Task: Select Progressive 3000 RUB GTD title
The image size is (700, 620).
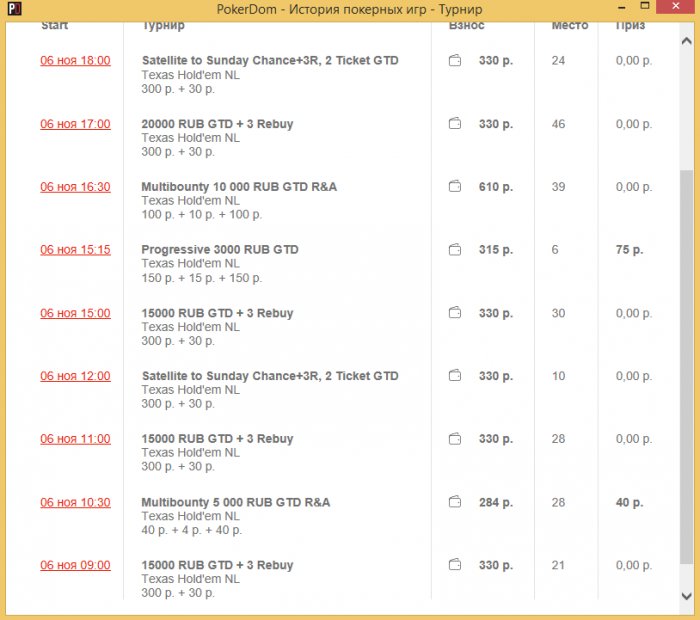Action: tap(220, 250)
